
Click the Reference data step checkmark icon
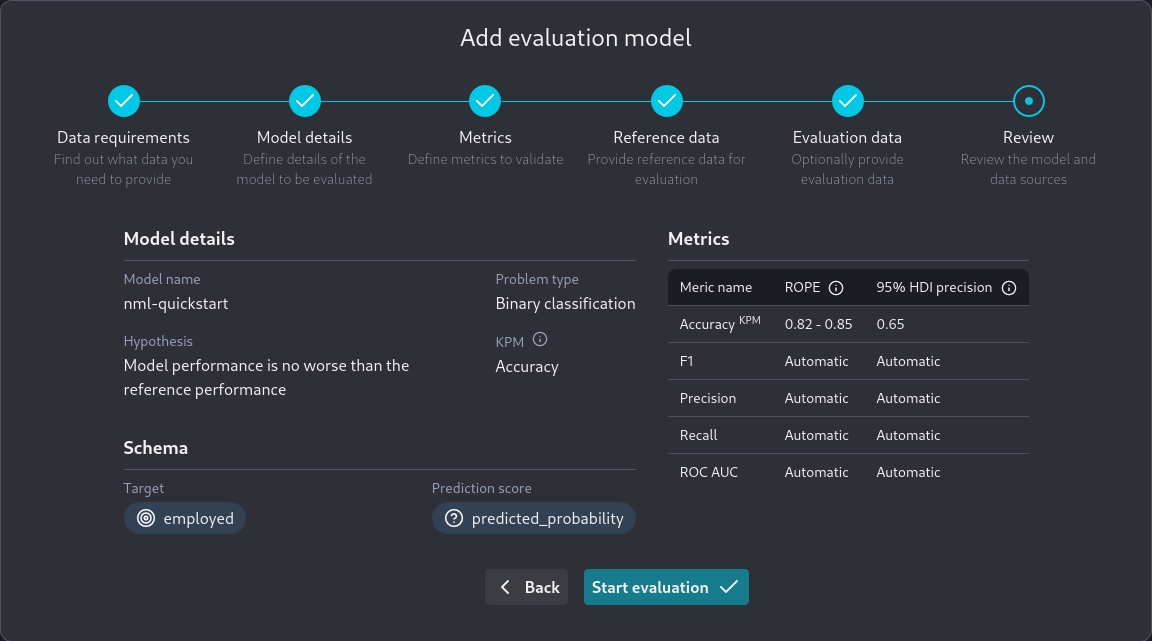coord(667,101)
